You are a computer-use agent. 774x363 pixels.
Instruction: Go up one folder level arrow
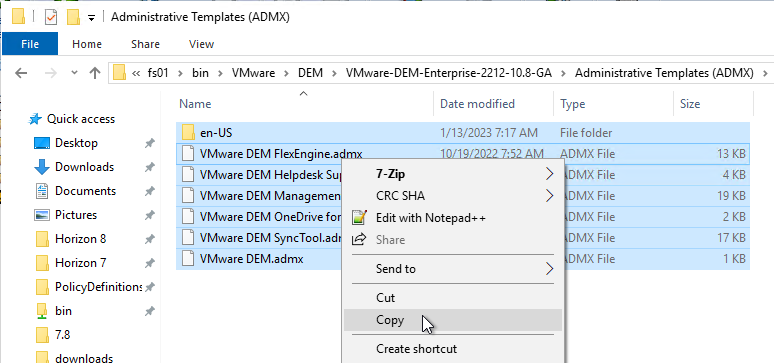[95, 73]
